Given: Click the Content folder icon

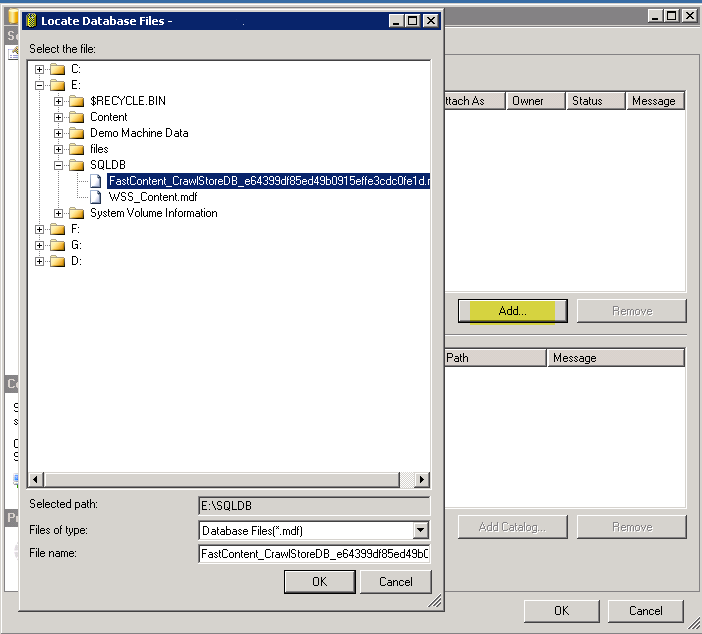Looking at the screenshot, I should point(77,117).
